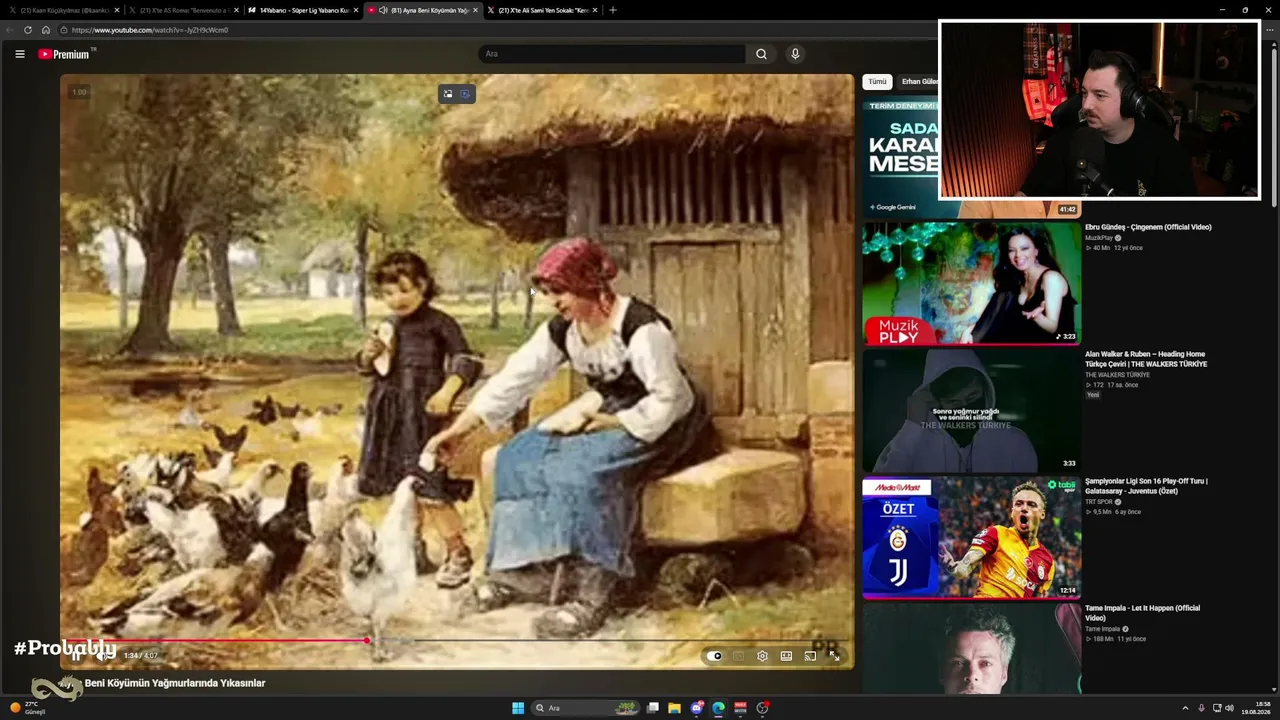Open the round red-badged app on taskbar
This screenshot has width=1280, height=720.
tap(763, 708)
